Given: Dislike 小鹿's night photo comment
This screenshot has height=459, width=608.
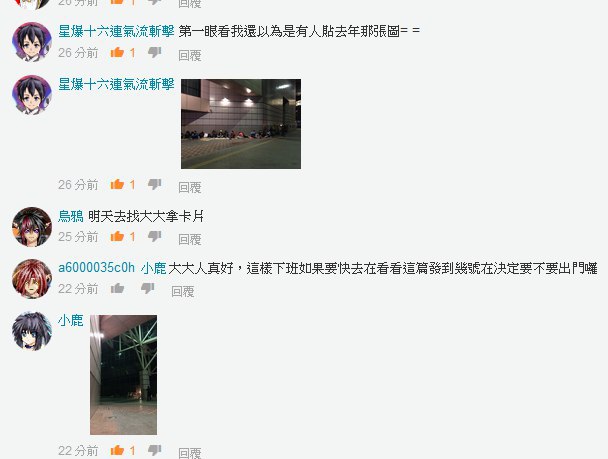Looking at the screenshot, I should pyautogui.click(x=155, y=450).
